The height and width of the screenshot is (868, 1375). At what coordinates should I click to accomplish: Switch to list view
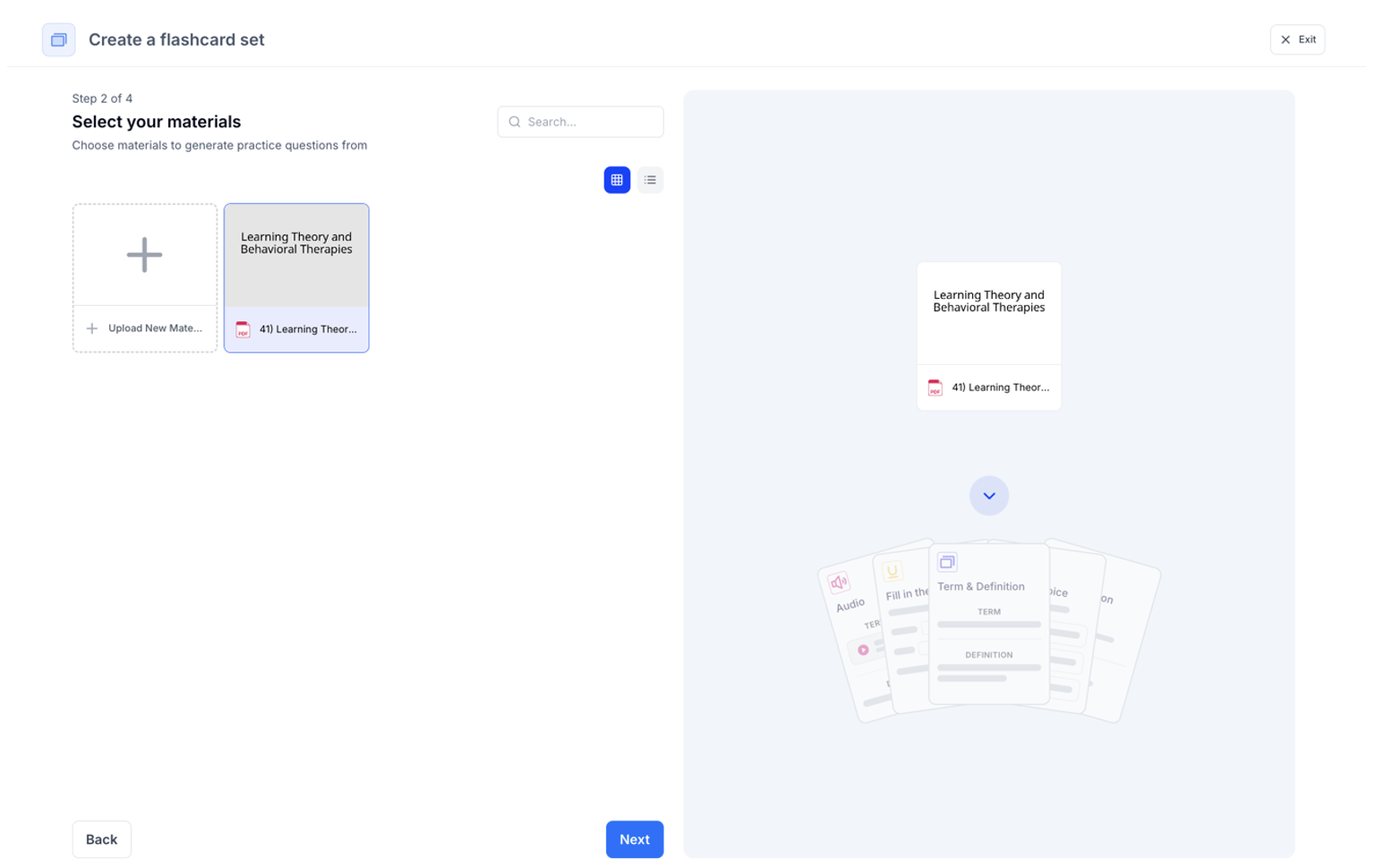point(650,180)
